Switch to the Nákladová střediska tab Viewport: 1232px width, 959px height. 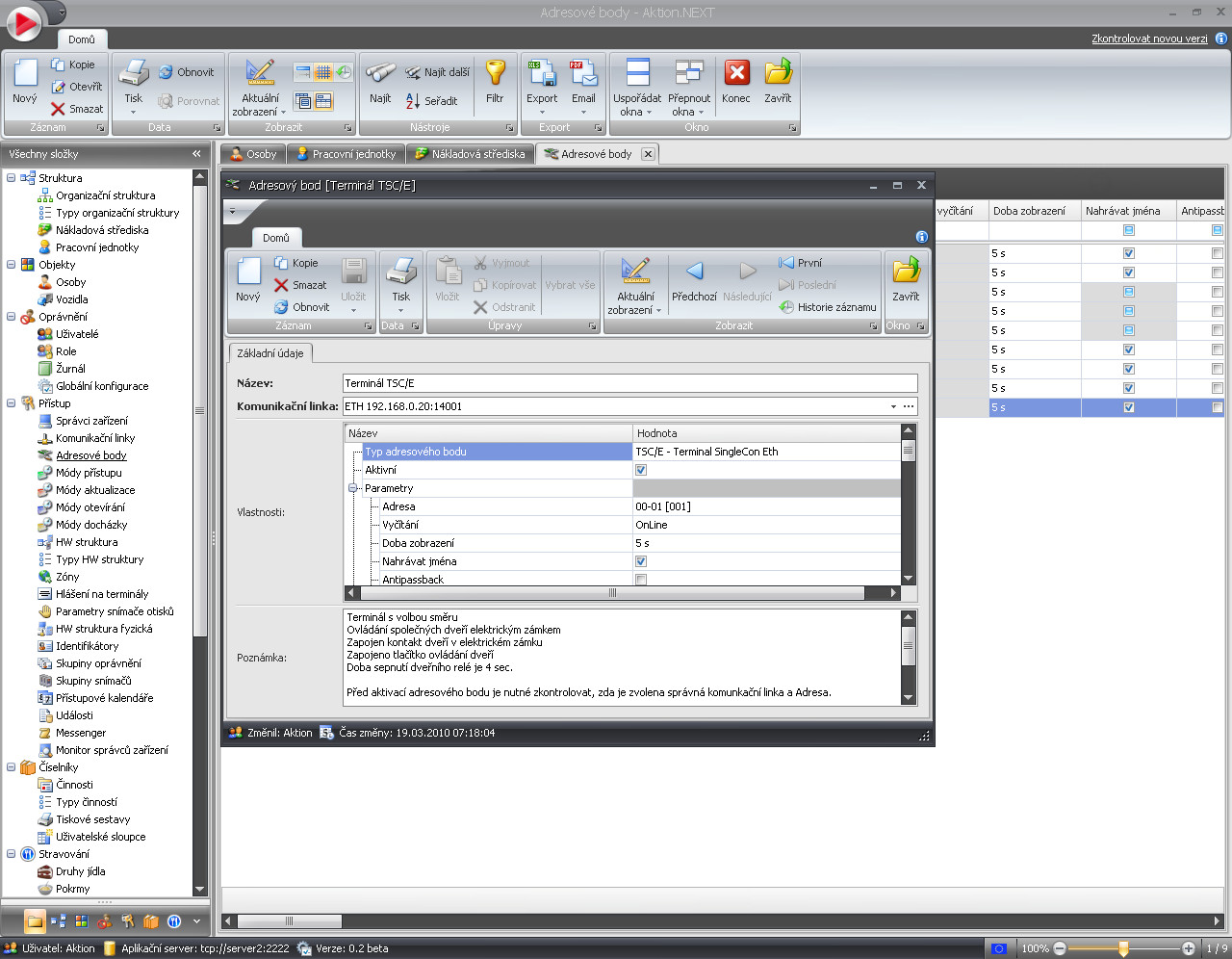click(471, 154)
